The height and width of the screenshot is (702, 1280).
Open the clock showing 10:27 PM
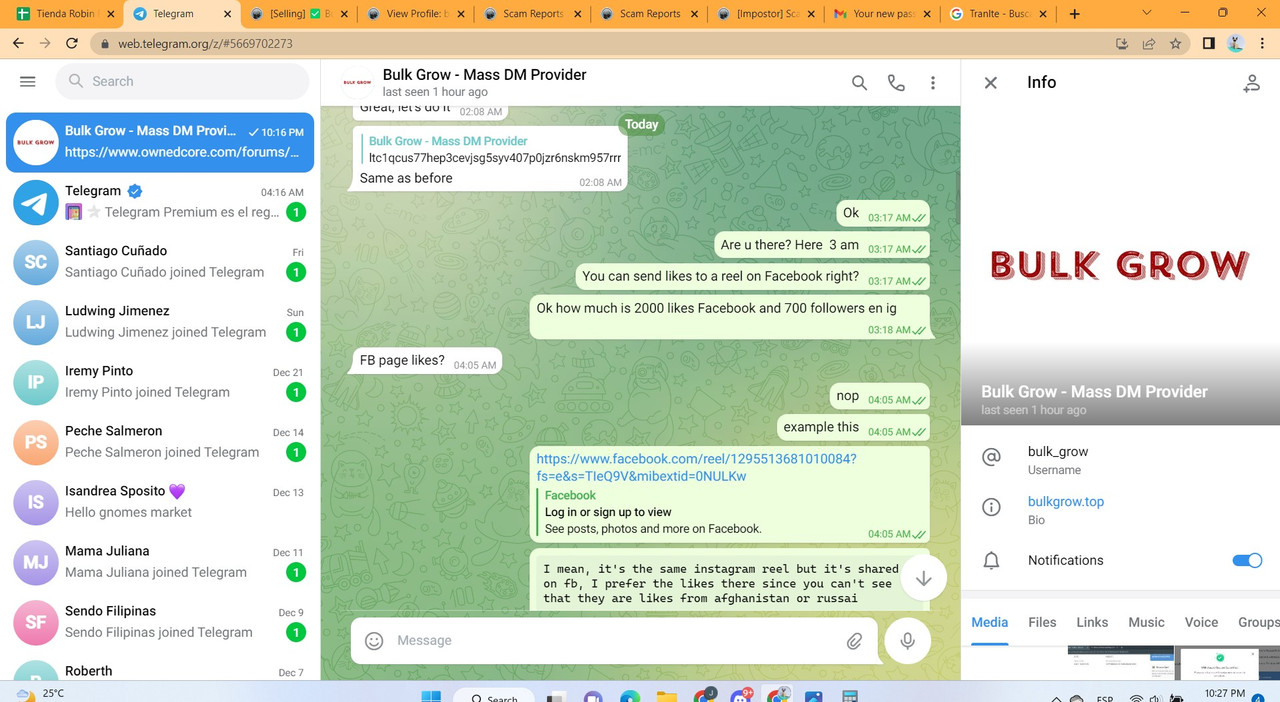tap(1224, 695)
